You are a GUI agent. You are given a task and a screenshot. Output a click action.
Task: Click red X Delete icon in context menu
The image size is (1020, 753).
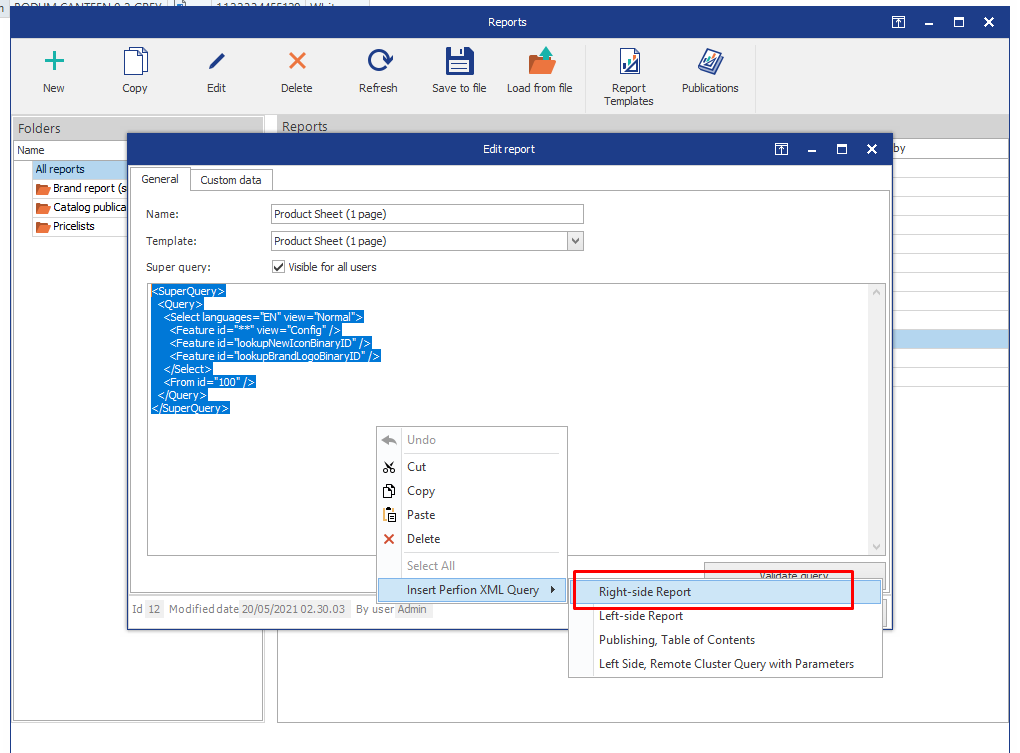click(x=389, y=539)
